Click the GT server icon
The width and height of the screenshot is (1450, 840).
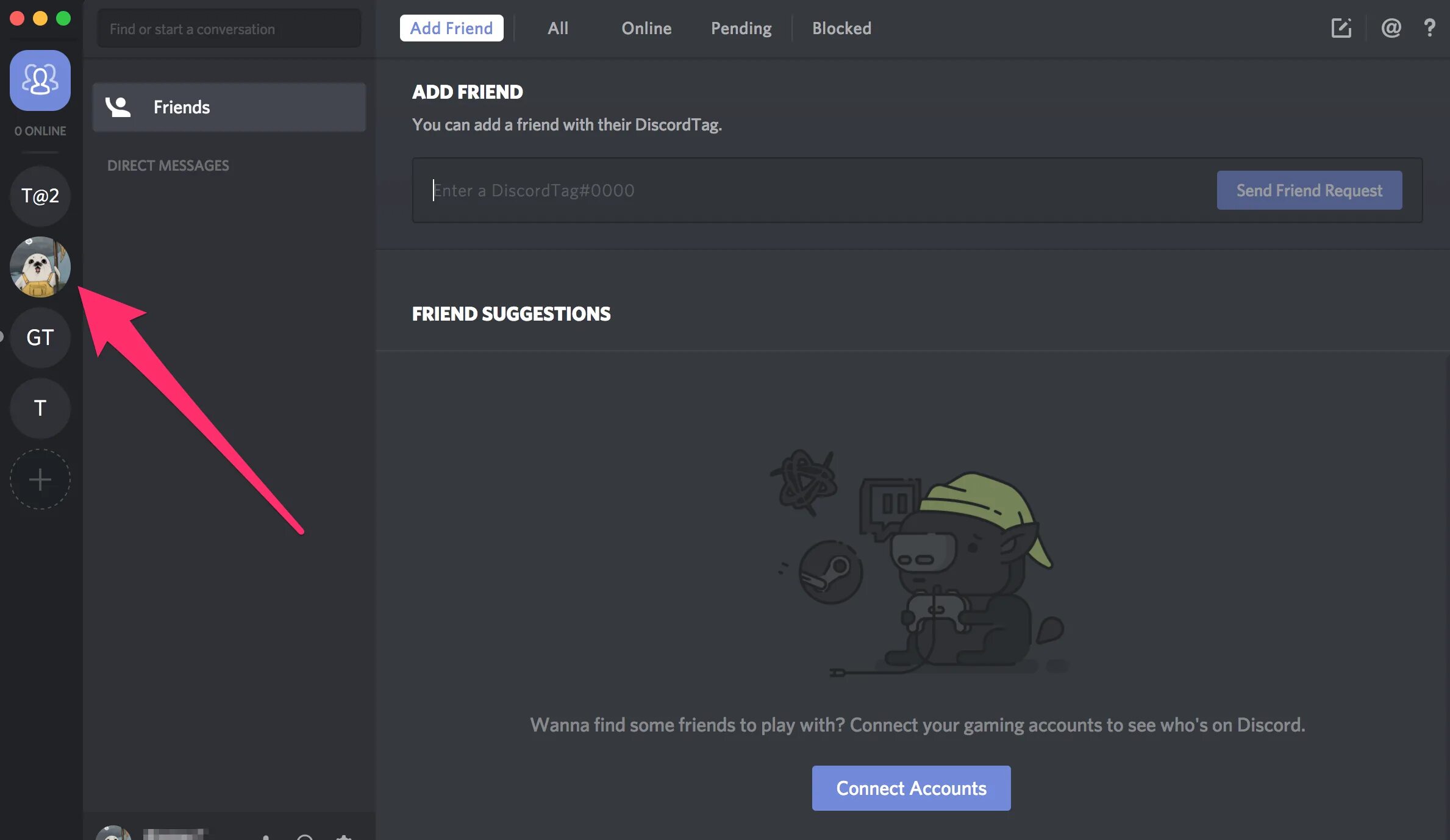click(40, 337)
